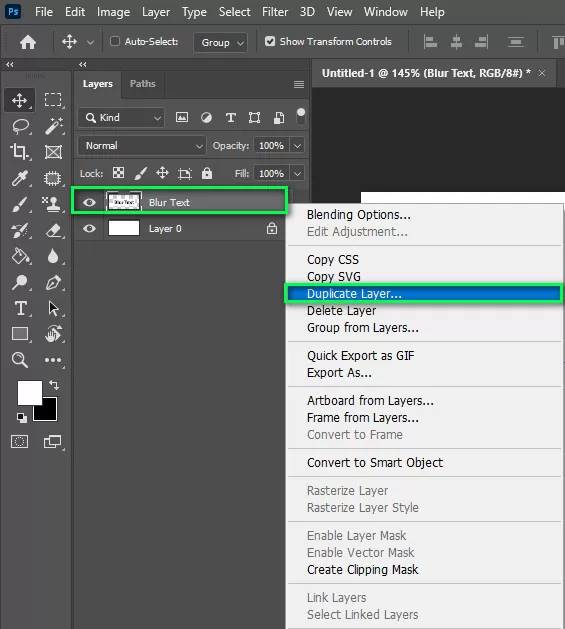The image size is (565, 629).
Task: Choose the Blur droplet tool
Action: click(53, 256)
